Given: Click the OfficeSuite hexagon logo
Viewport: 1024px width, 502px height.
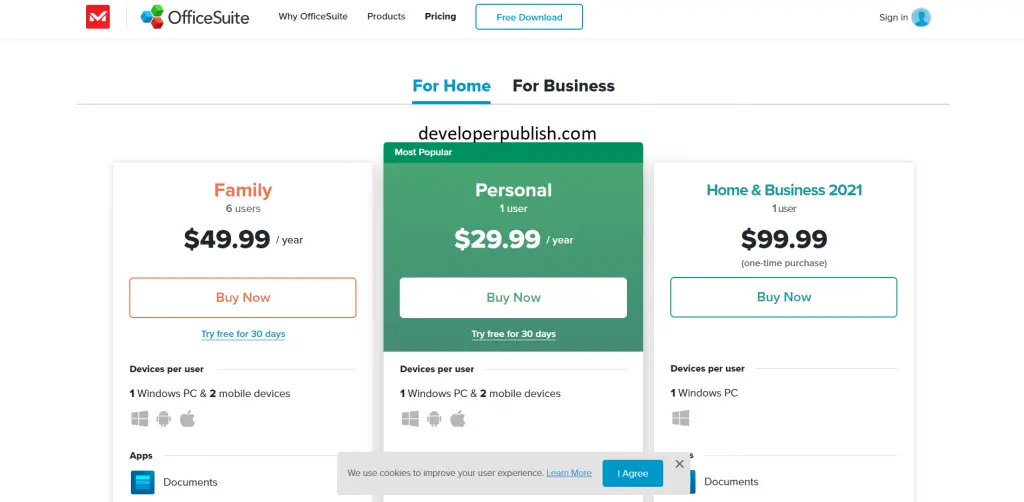Looking at the screenshot, I should (152, 17).
